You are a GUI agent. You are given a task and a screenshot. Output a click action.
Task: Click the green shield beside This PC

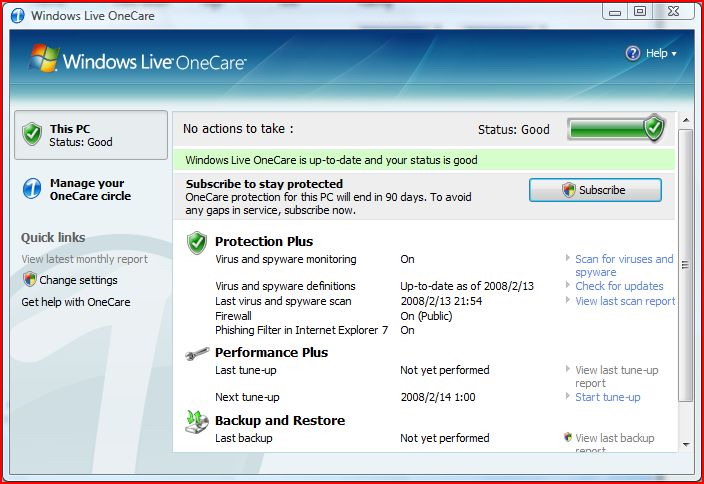(x=32, y=134)
